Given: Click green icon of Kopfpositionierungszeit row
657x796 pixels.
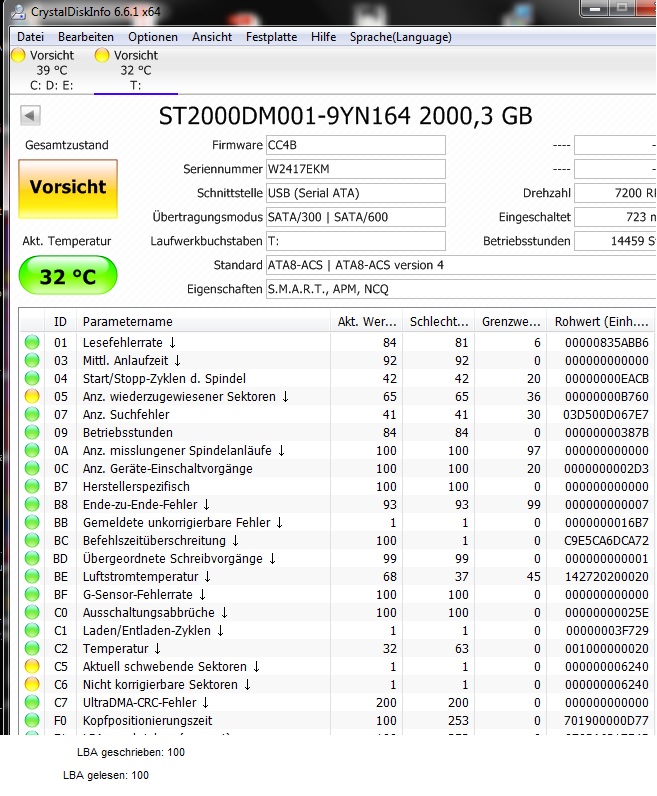Looking at the screenshot, I should (x=32, y=721).
